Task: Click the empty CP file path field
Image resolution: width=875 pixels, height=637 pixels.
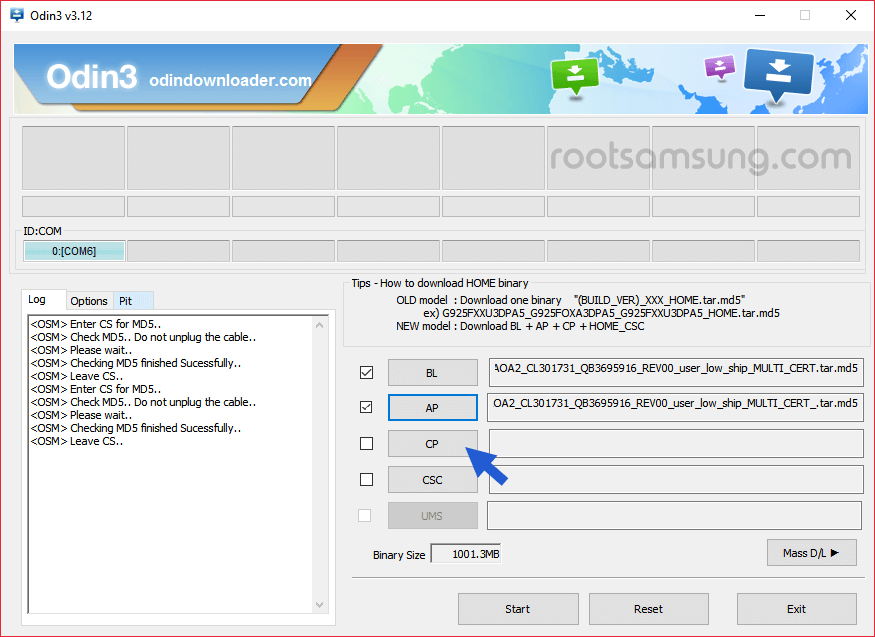Action: 676,443
